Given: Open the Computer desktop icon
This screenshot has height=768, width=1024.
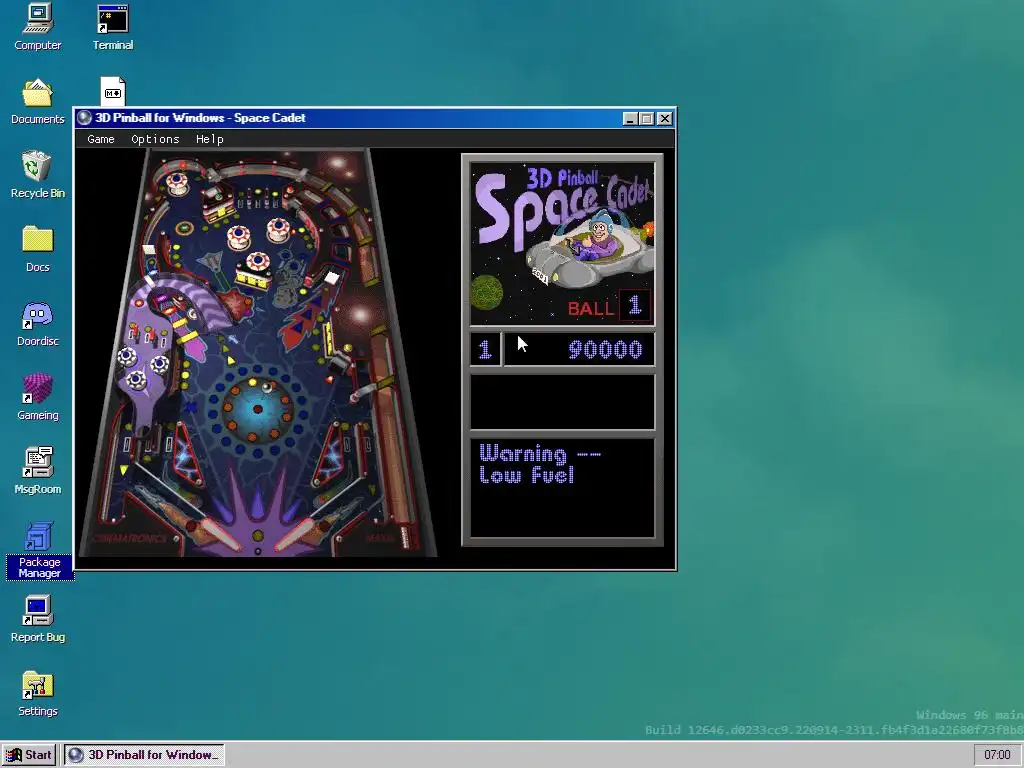Looking at the screenshot, I should [38, 27].
